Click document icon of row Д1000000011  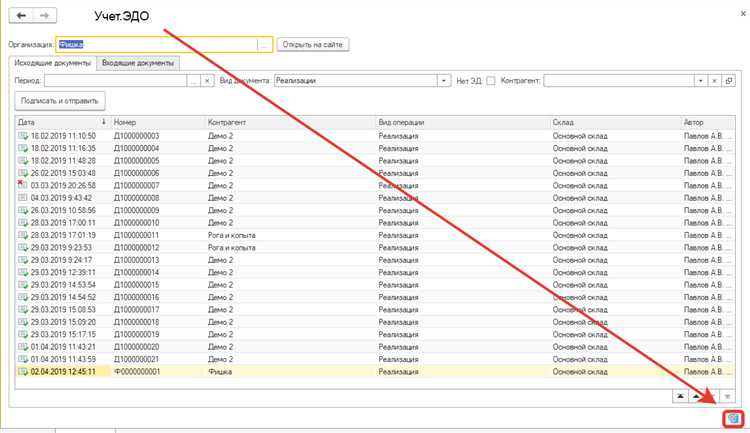pos(23,235)
